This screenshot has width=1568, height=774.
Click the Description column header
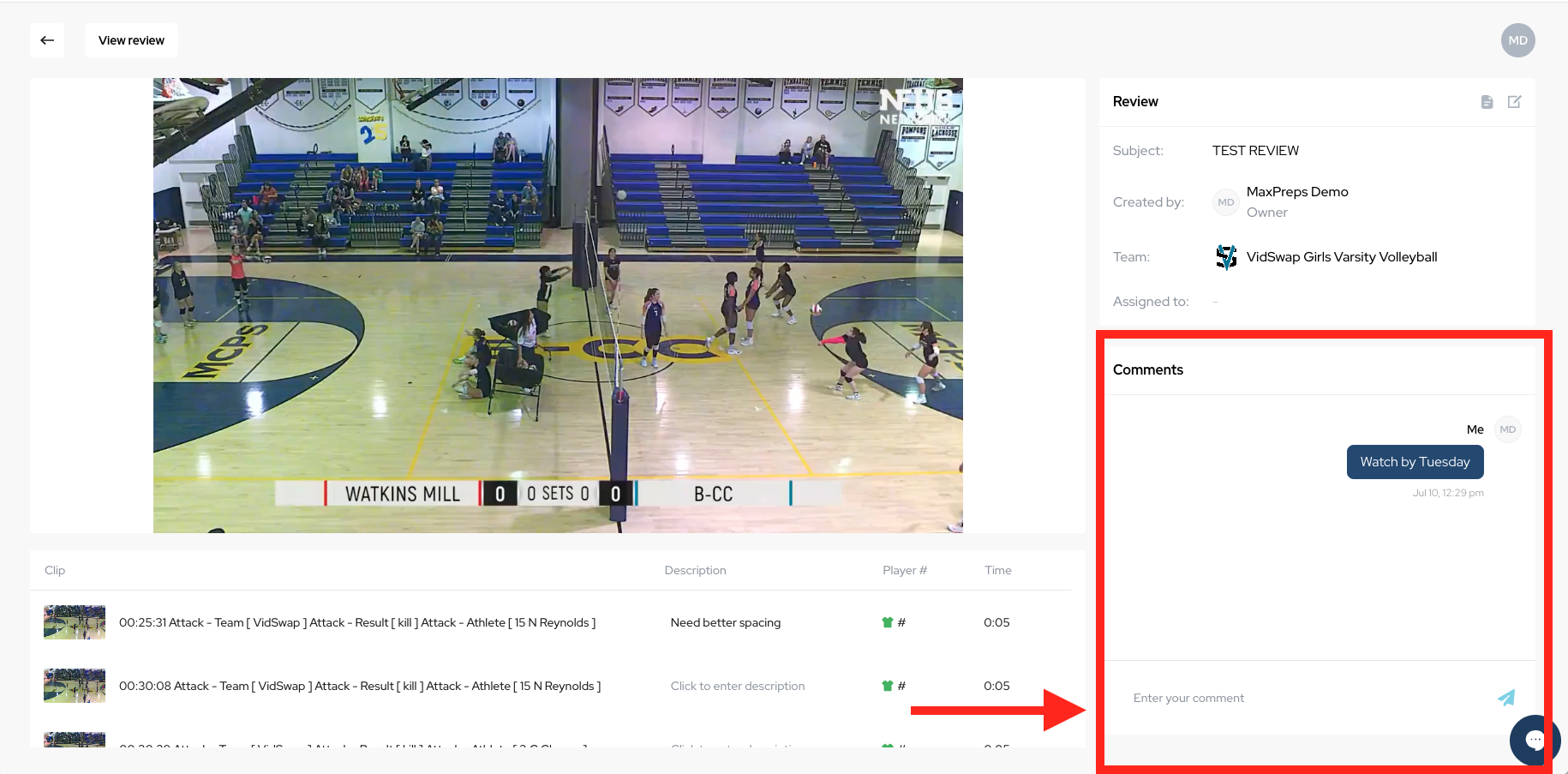695,570
